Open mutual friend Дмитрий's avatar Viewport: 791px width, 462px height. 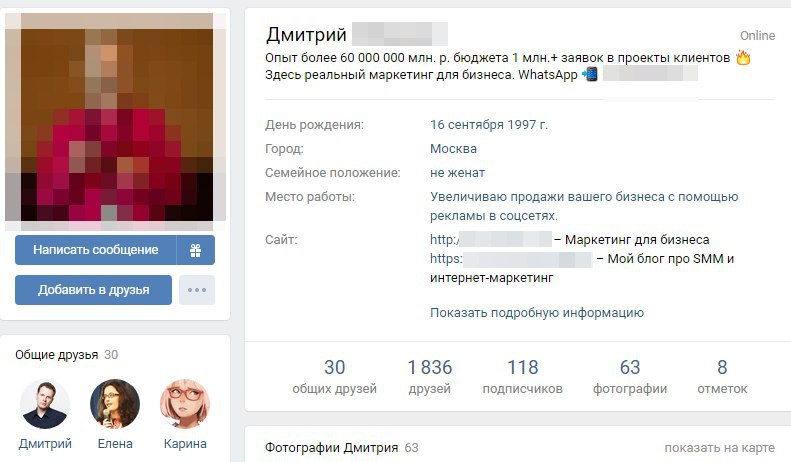coord(45,404)
